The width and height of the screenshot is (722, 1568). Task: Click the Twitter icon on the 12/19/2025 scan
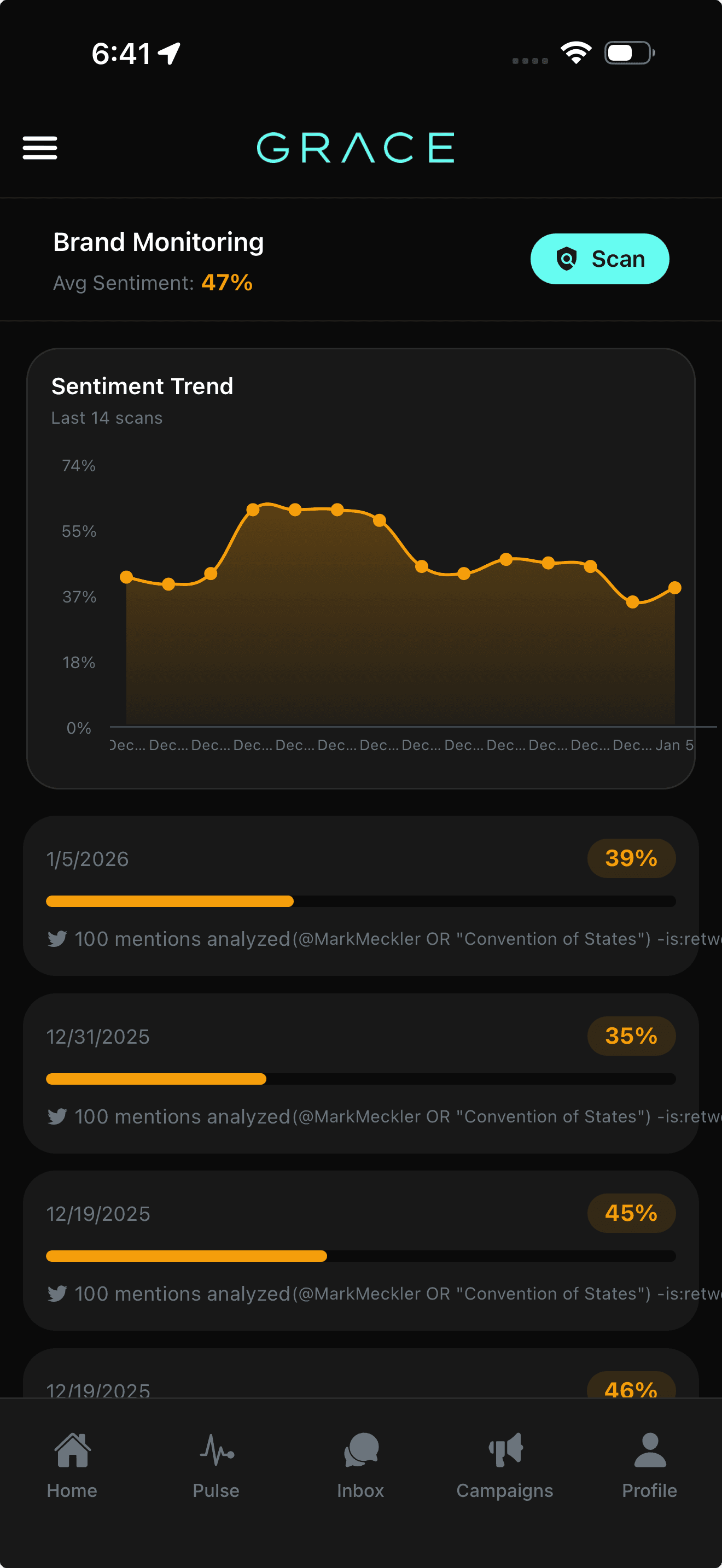57,1294
